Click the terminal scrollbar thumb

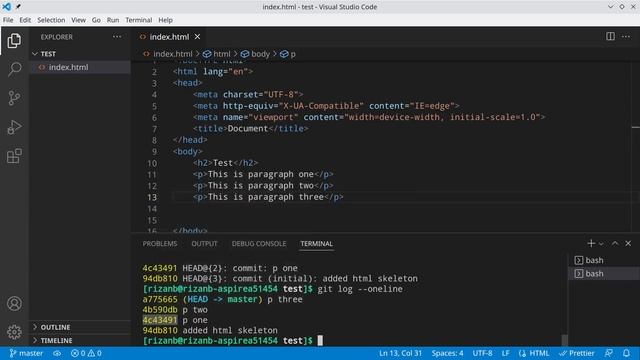[564, 340]
